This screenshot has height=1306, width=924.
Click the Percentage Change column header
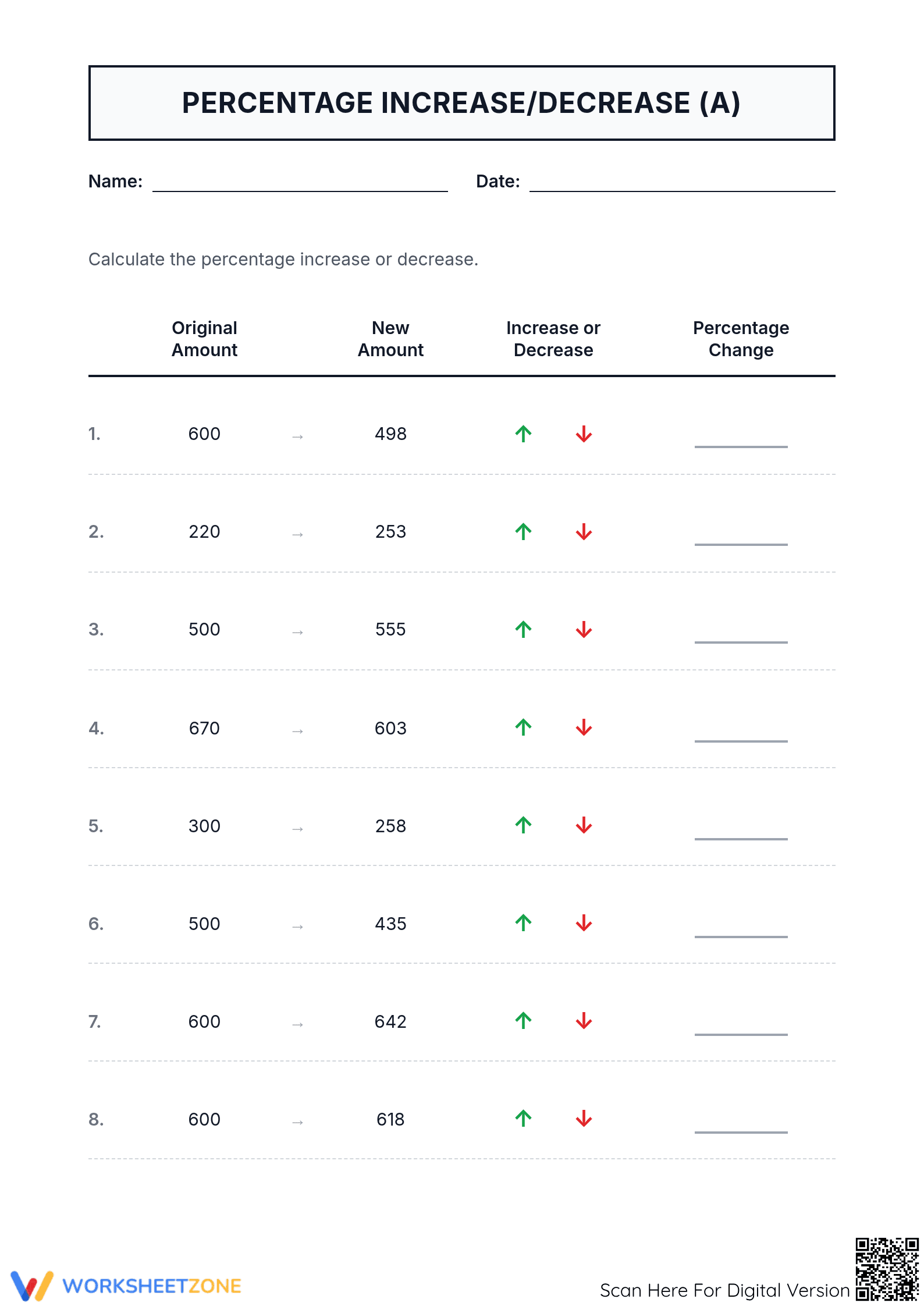click(x=741, y=339)
